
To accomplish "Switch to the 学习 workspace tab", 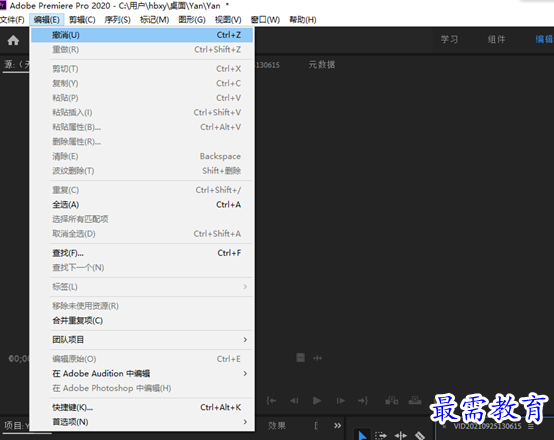I will tap(449, 39).
